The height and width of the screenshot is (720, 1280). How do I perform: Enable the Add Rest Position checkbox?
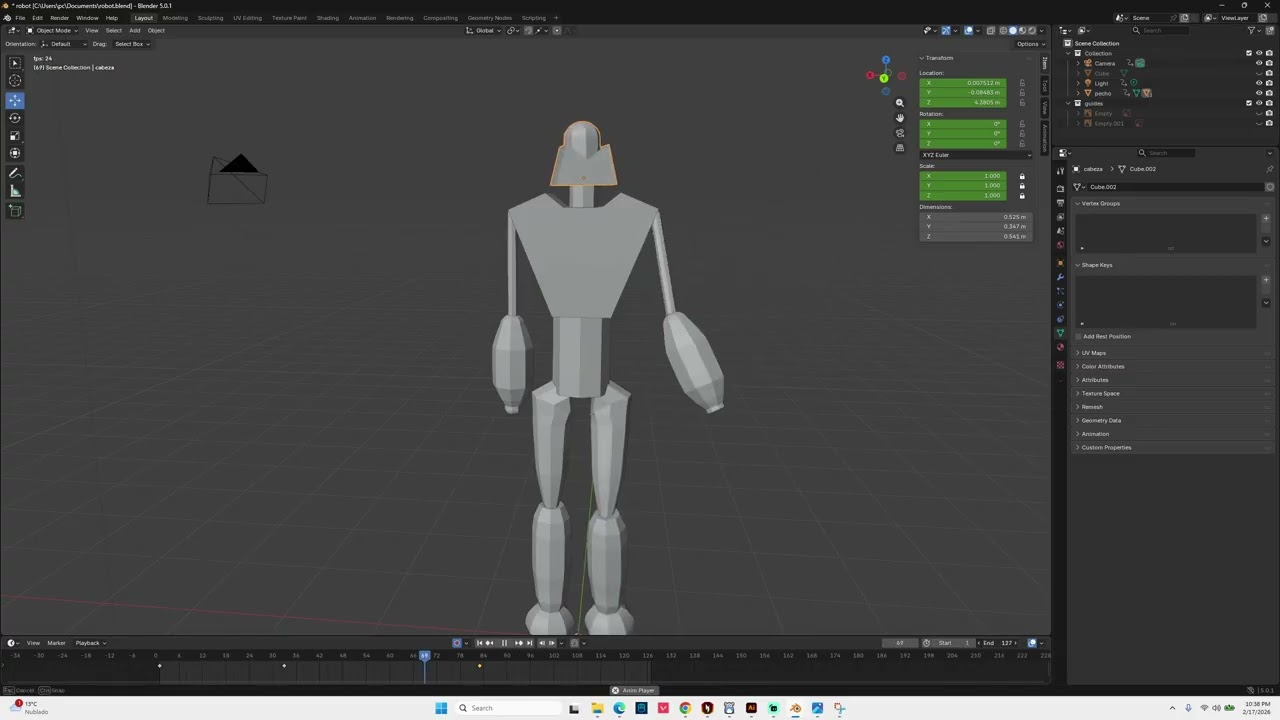[1078, 337]
